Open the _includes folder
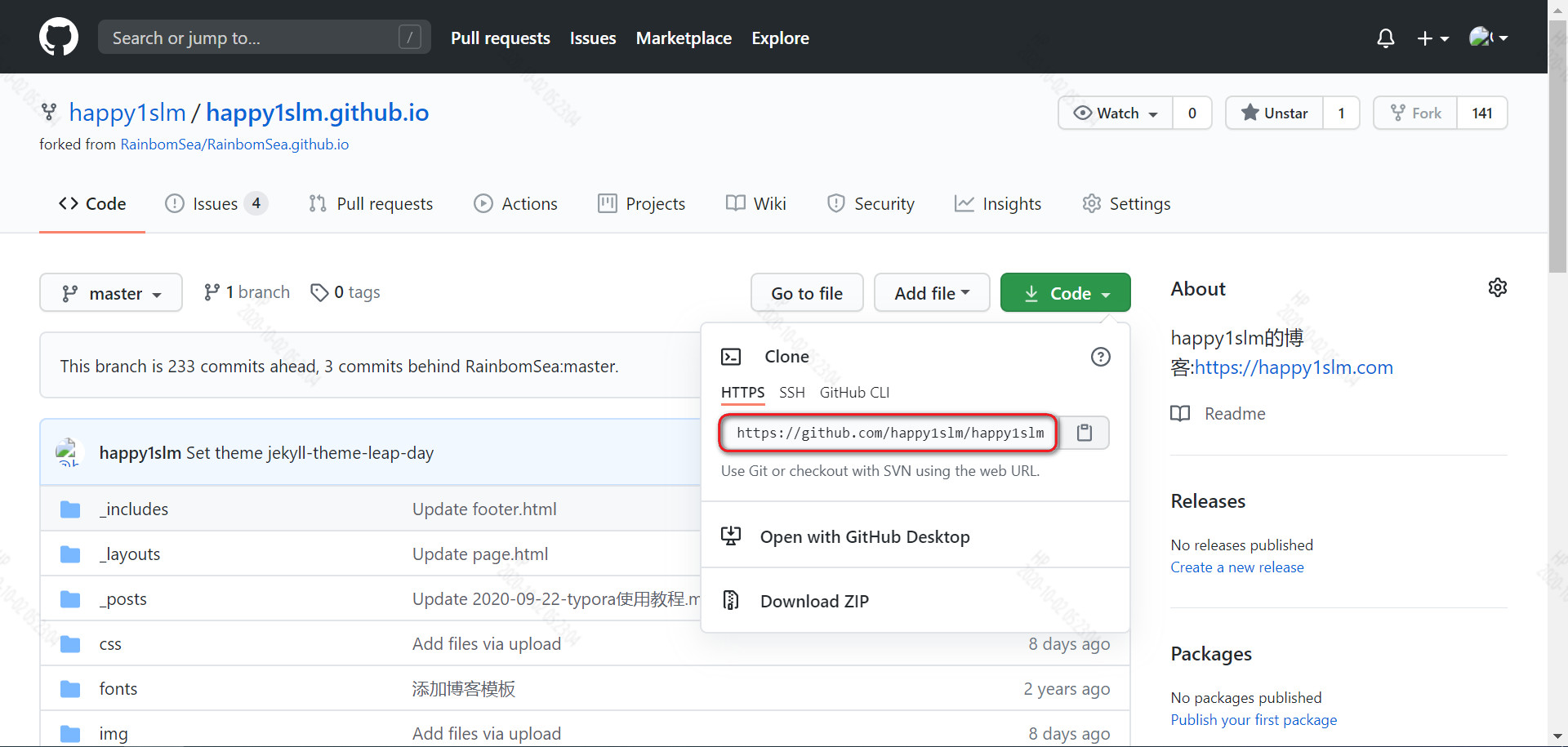 (134, 509)
